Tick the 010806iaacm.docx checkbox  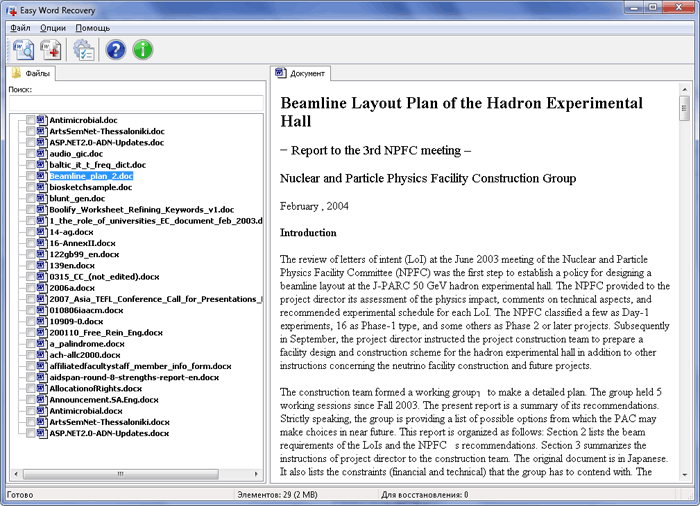(30, 310)
